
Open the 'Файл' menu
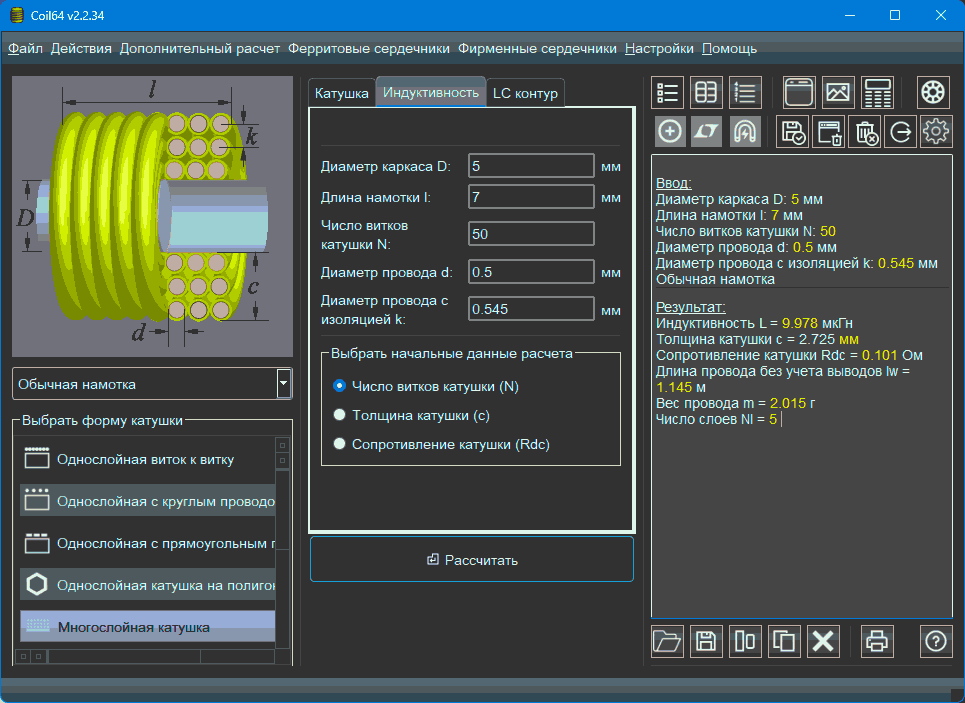click(x=25, y=49)
